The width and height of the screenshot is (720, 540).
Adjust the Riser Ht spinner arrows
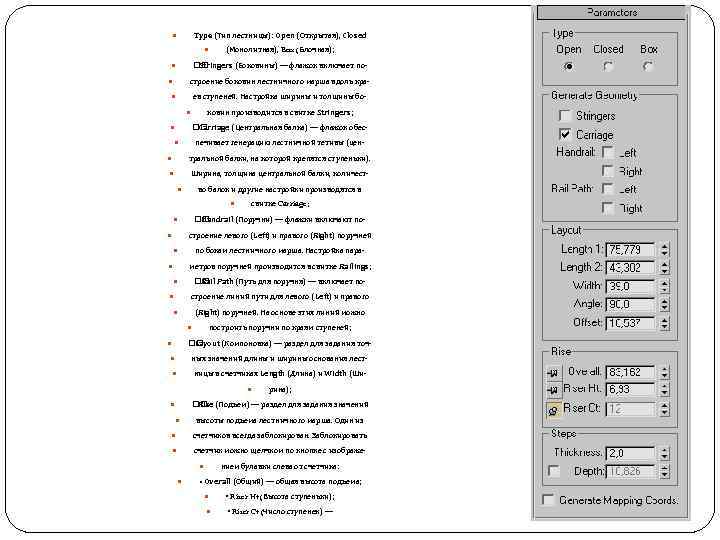coord(664,390)
